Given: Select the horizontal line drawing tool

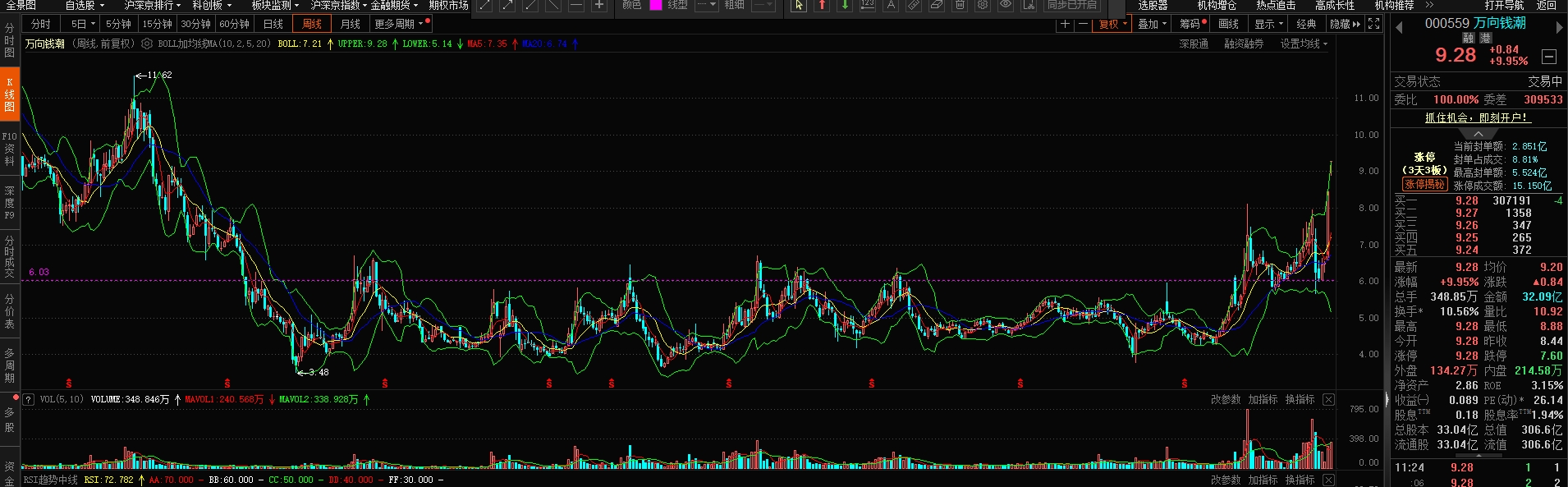Looking at the screenshot, I should pyautogui.click(x=576, y=5).
